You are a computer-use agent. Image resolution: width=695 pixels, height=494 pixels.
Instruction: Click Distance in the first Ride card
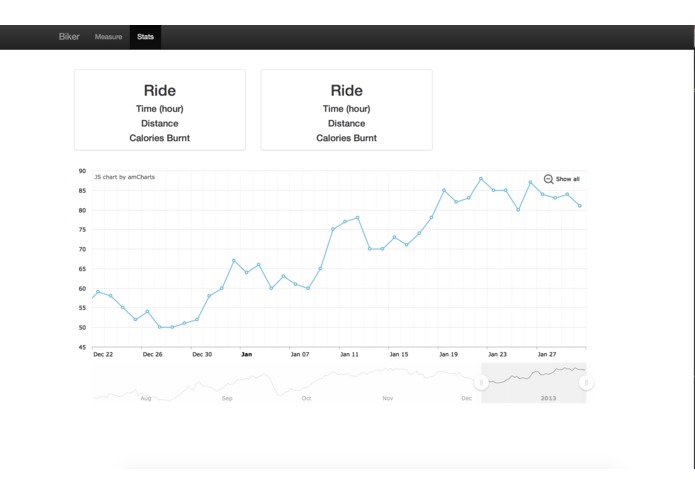160,123
